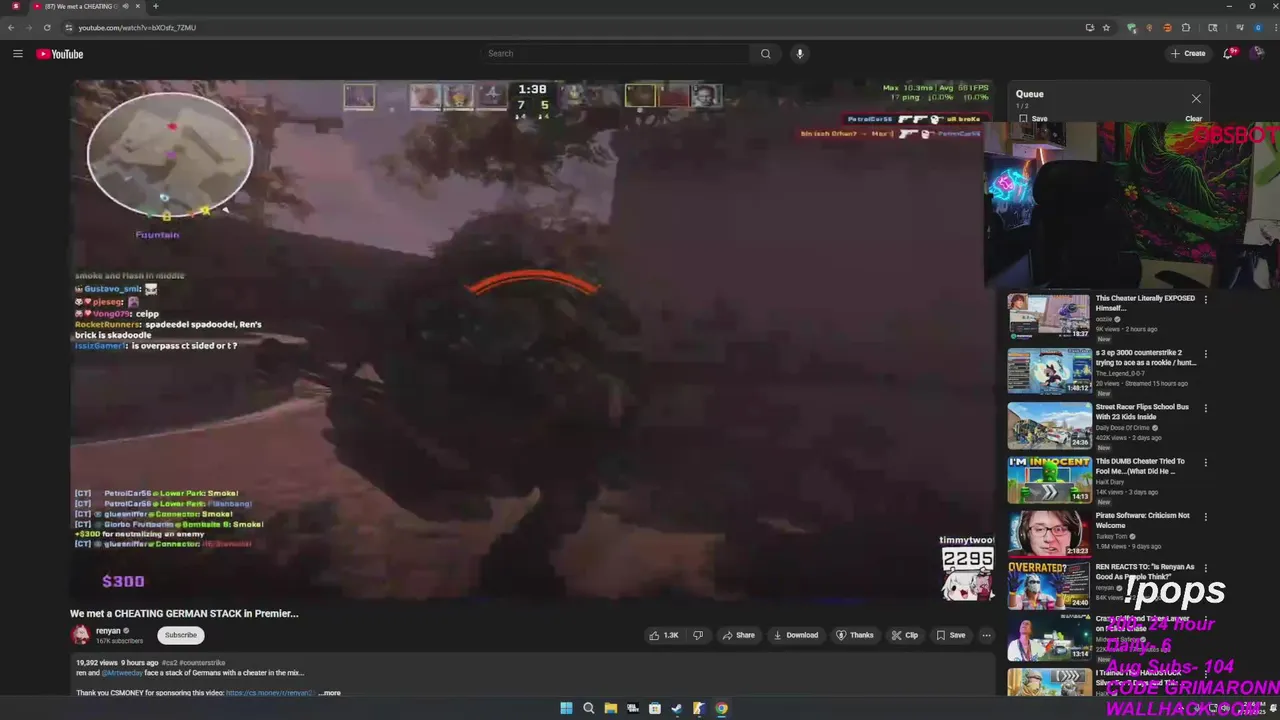Open options for 'This Cheater Literally EXPOSED' video

(x=1205, y=299)
